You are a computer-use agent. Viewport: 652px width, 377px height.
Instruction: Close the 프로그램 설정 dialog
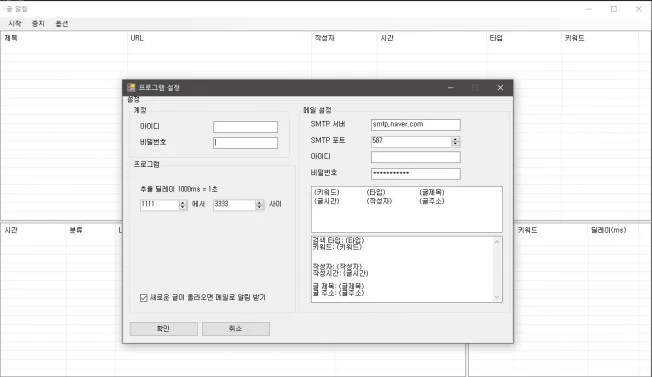tap(500, 88)
